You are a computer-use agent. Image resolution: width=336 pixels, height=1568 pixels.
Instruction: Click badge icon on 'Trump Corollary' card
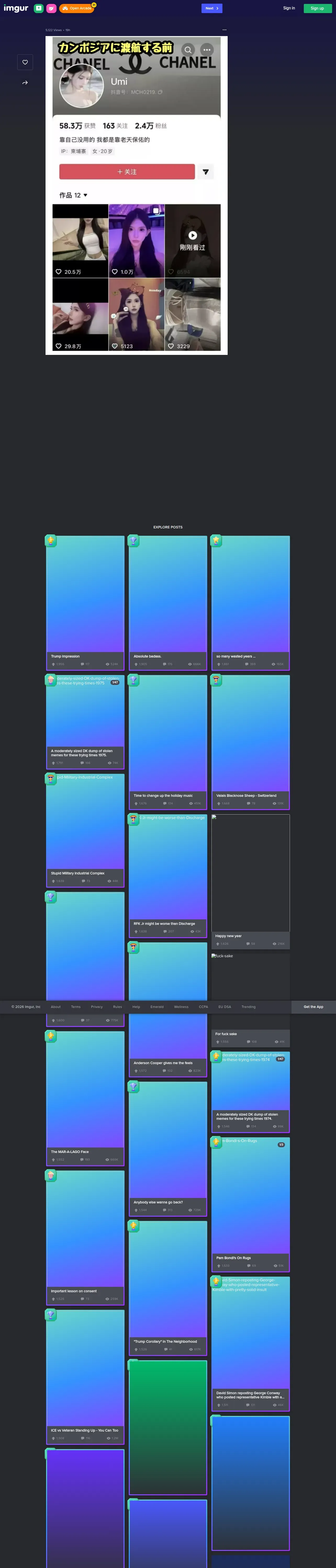pos(133,1225)
